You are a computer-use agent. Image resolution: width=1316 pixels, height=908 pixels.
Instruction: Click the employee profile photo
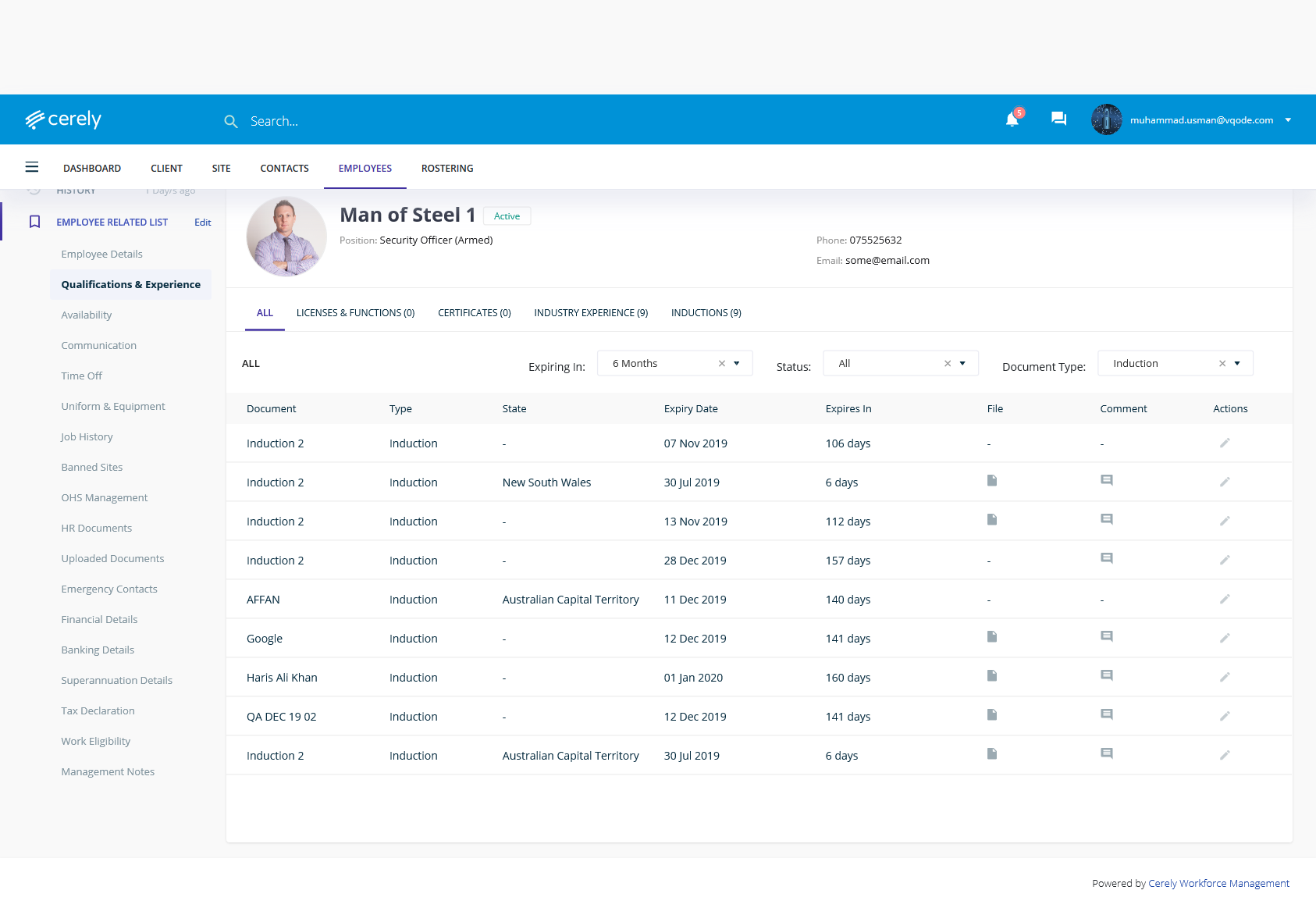tap(286, 237)
